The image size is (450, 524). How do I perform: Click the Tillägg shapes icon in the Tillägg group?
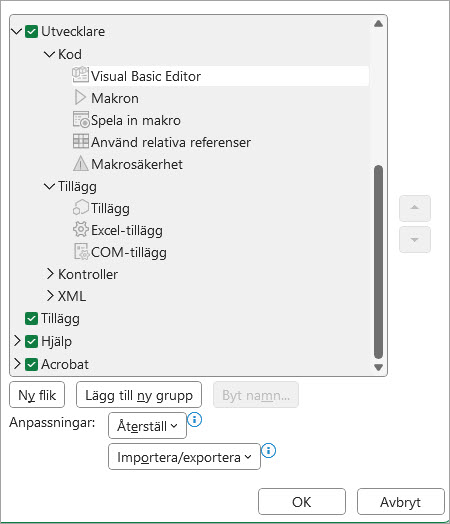point(81,207)
